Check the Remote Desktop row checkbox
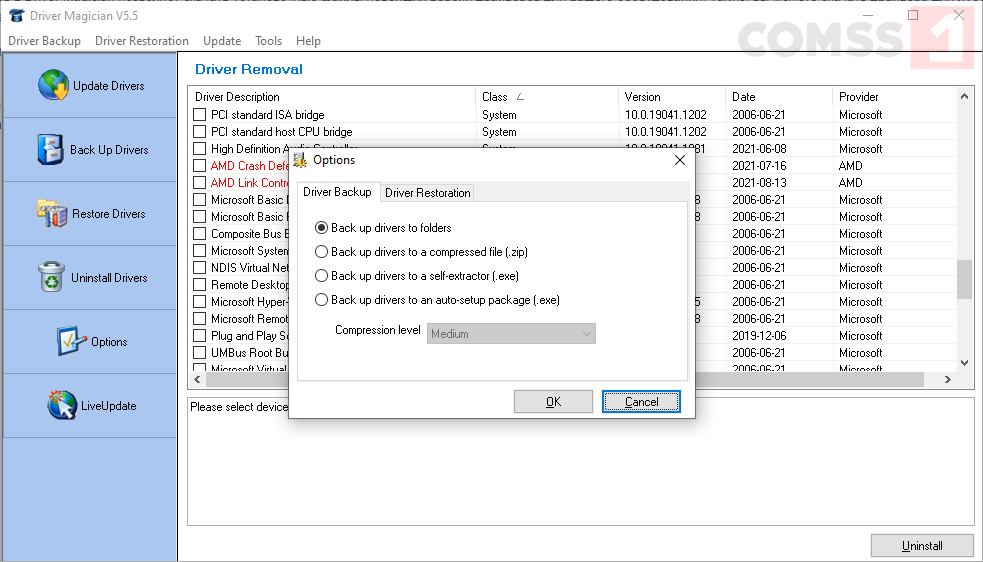The image size is (983, 562). pos(199,284)
